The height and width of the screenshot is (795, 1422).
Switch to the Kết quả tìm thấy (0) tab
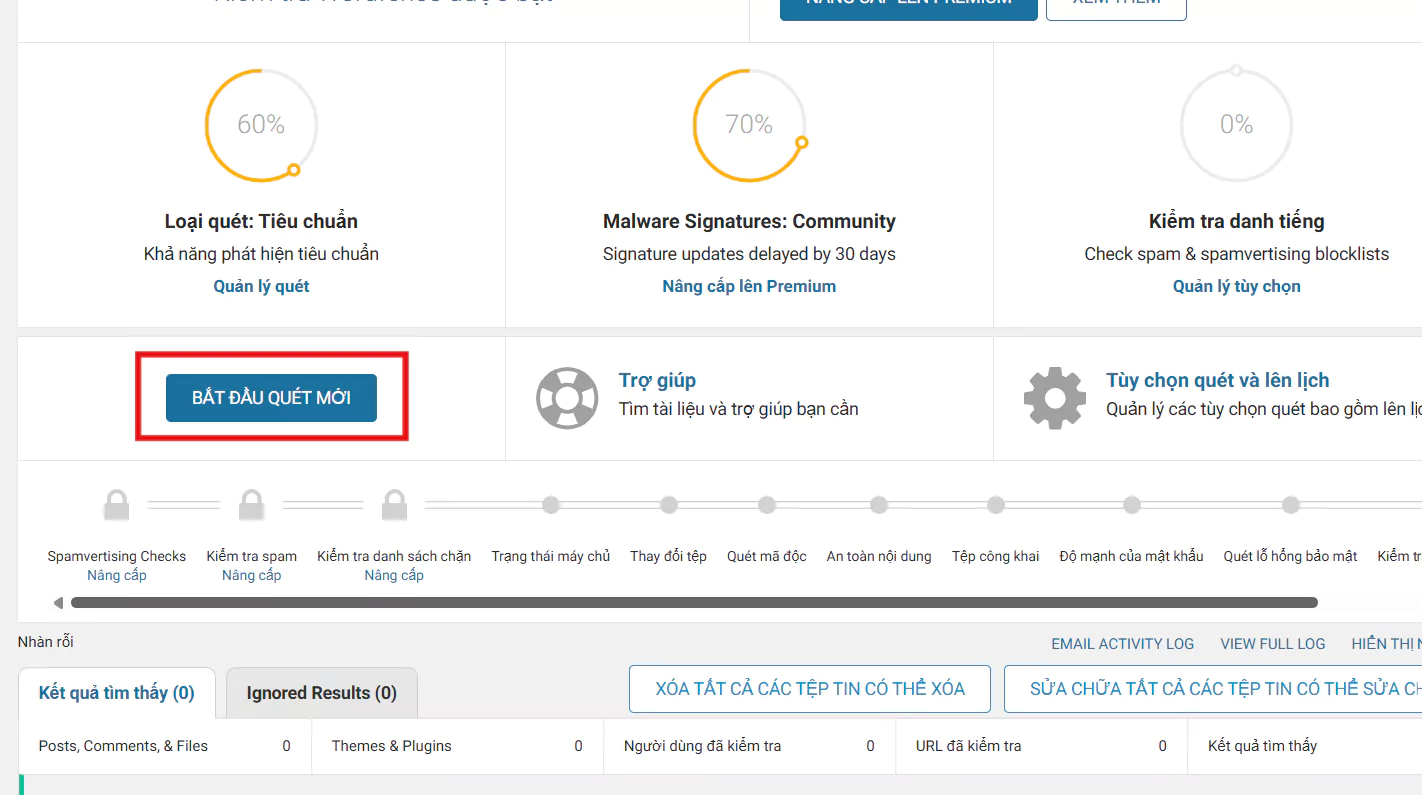tap(117, 693)
